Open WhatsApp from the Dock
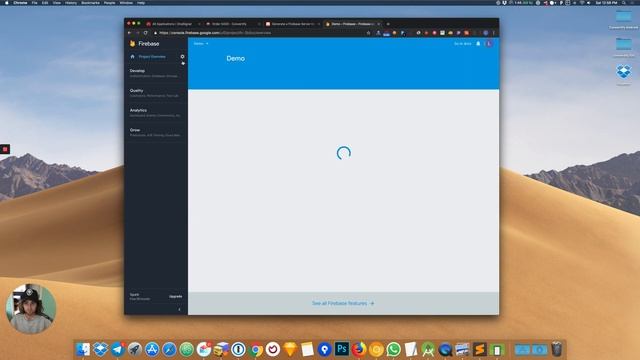This screenshot has height=360, width=640. [x=393, y=349]
